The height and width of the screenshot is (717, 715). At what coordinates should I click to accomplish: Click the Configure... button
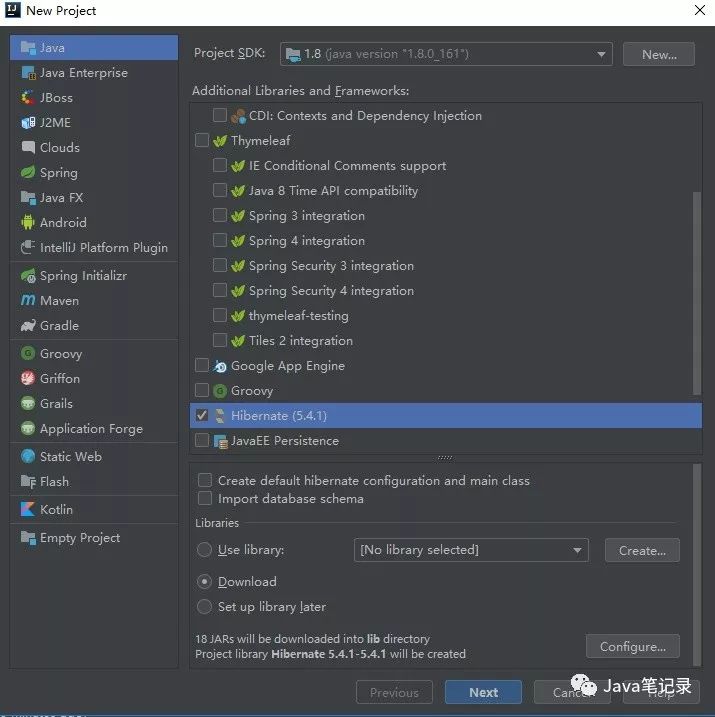633,646
